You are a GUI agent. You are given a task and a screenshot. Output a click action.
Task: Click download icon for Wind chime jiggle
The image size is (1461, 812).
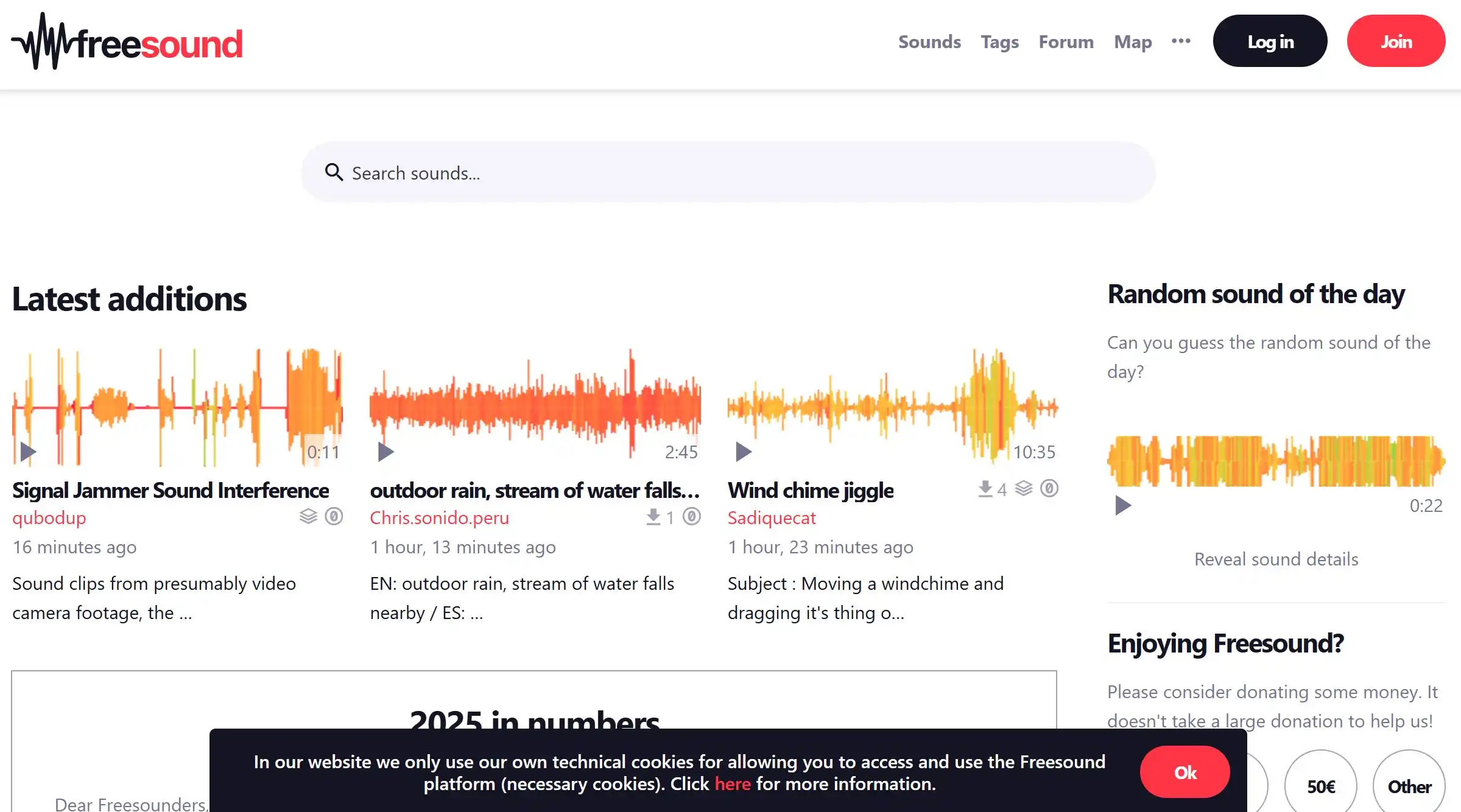pos(985,489)
